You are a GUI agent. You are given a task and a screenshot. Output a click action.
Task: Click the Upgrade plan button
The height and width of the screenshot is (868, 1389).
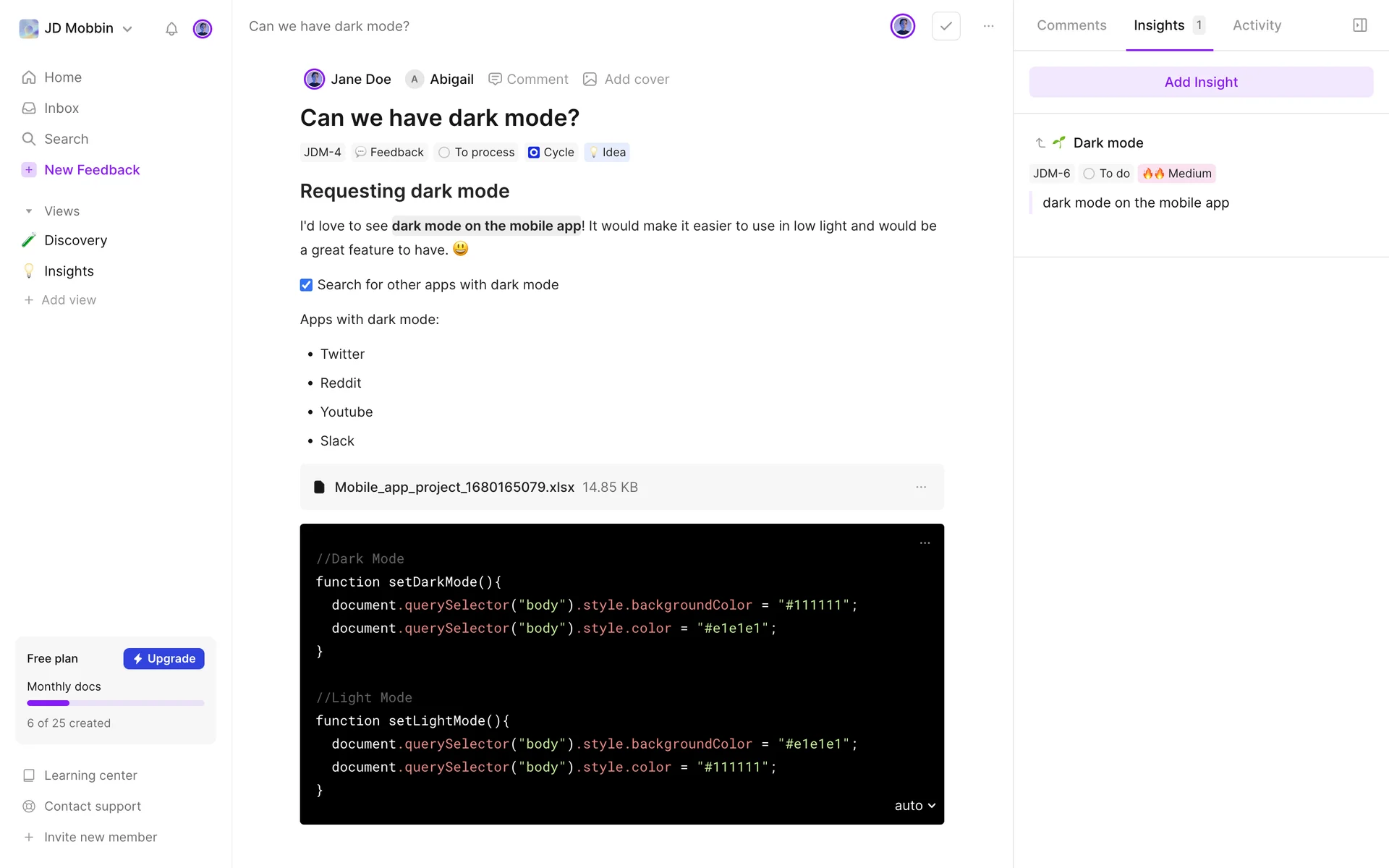click(163, 658)
